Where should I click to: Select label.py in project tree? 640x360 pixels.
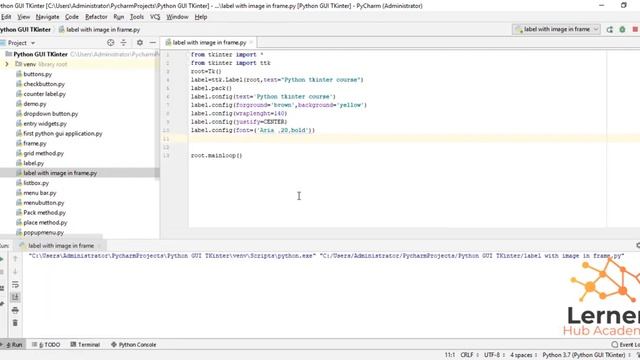click(33, 163)
